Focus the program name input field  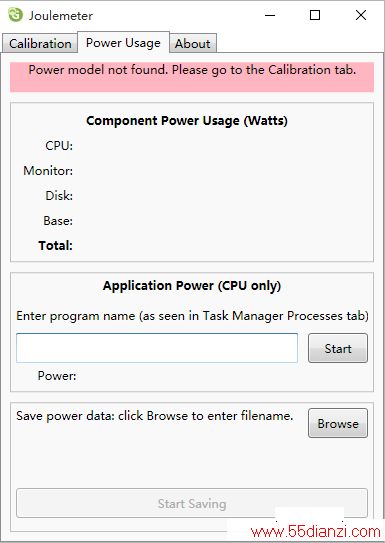click(157, 348)
